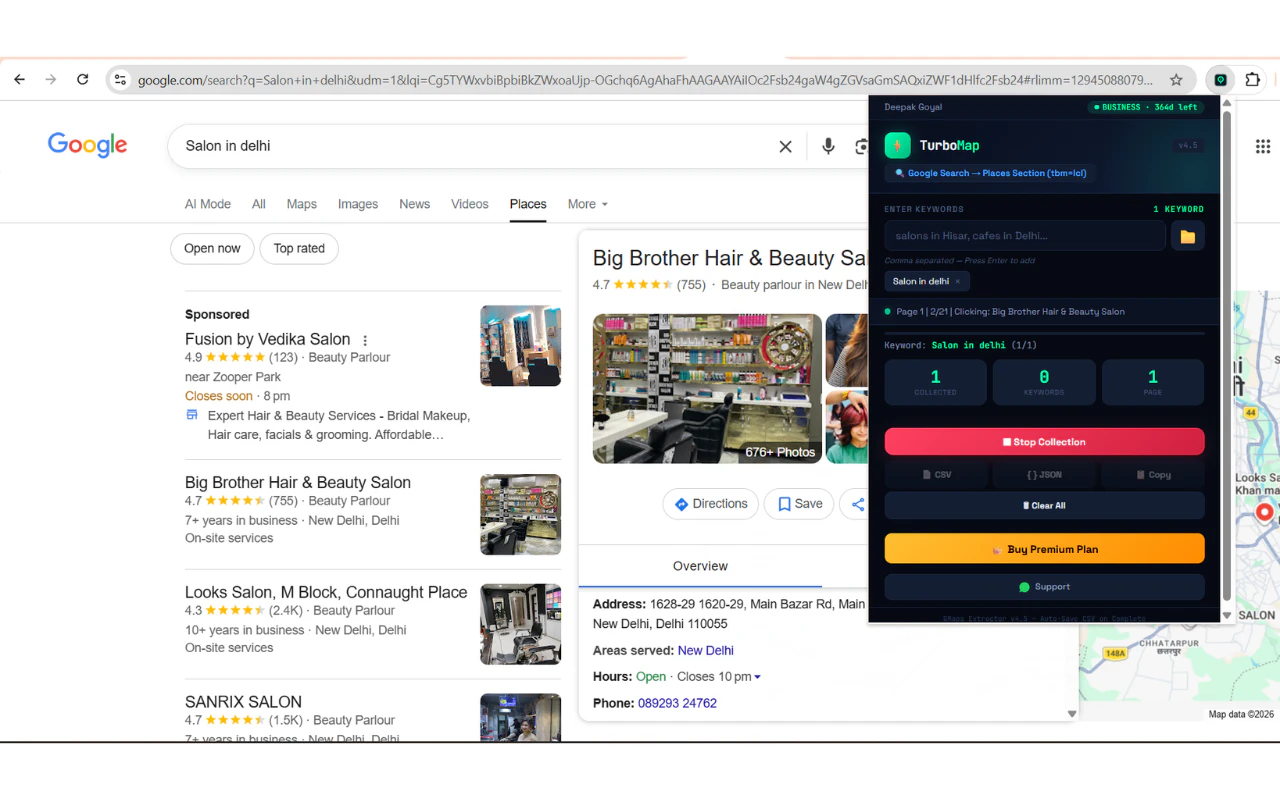Image resolution: width=1280 pixels, height=800 pixels.
Task: Select the Places tab
Action: [528, 204]
